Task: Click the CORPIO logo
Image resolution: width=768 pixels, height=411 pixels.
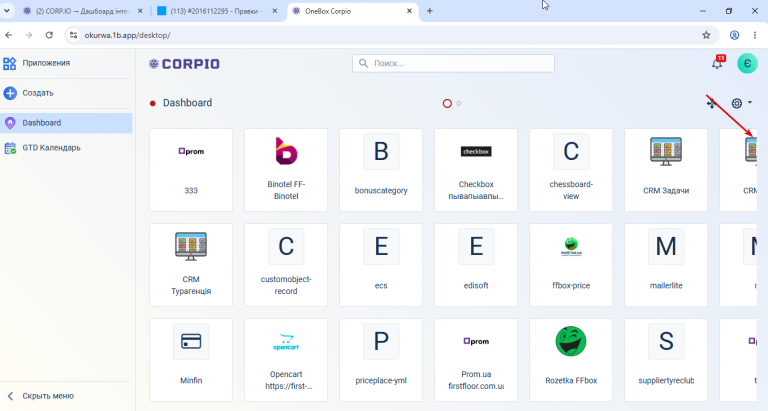Action: click(x=185, y=64)
